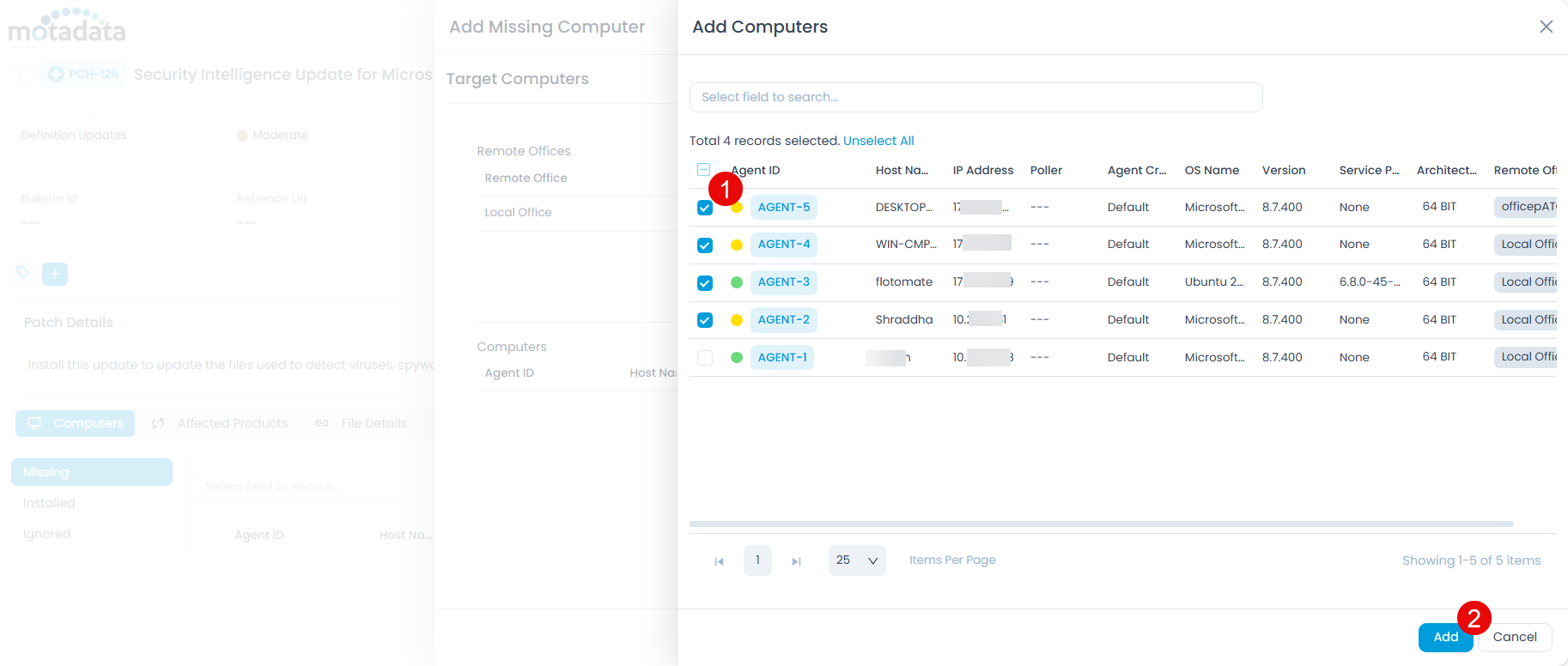Click AGENT-2 yellow status dot
This screenshot has height=666, width=1568.
pyautogui.click(x=737, y=320)
